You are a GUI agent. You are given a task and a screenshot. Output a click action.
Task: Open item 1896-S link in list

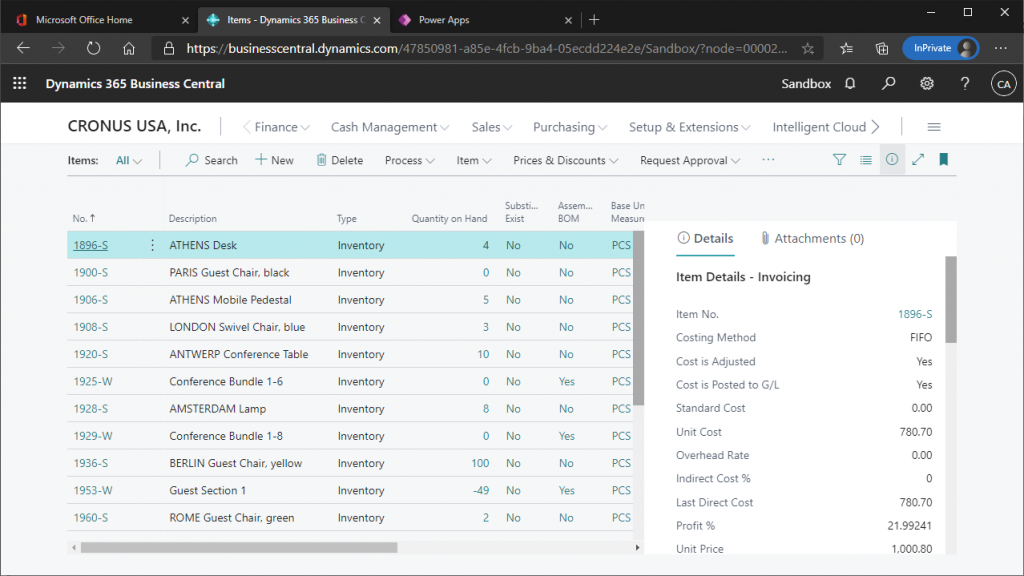(x=91, y=245)
